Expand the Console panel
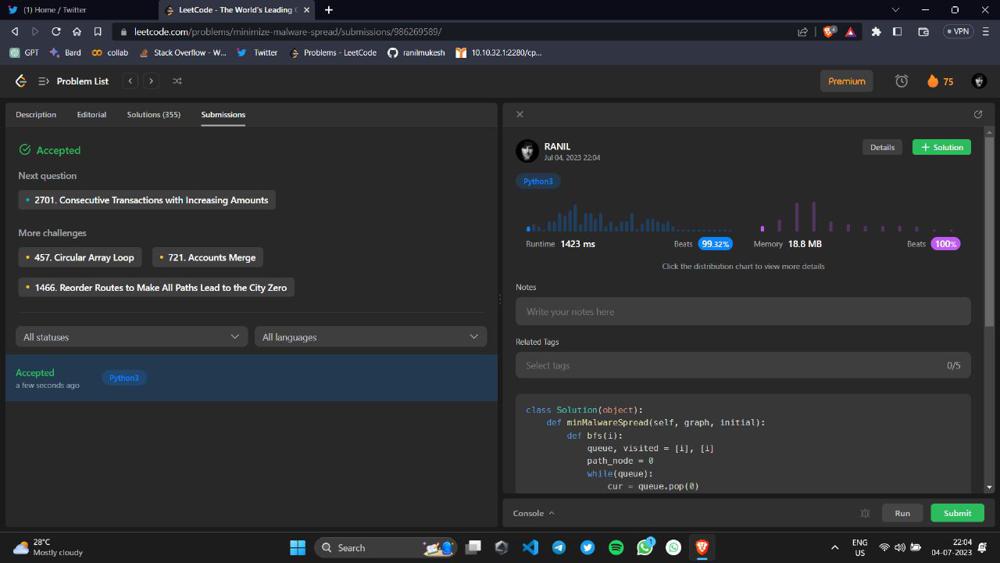This screenshot has height=563, width=1000. (534, 513)
